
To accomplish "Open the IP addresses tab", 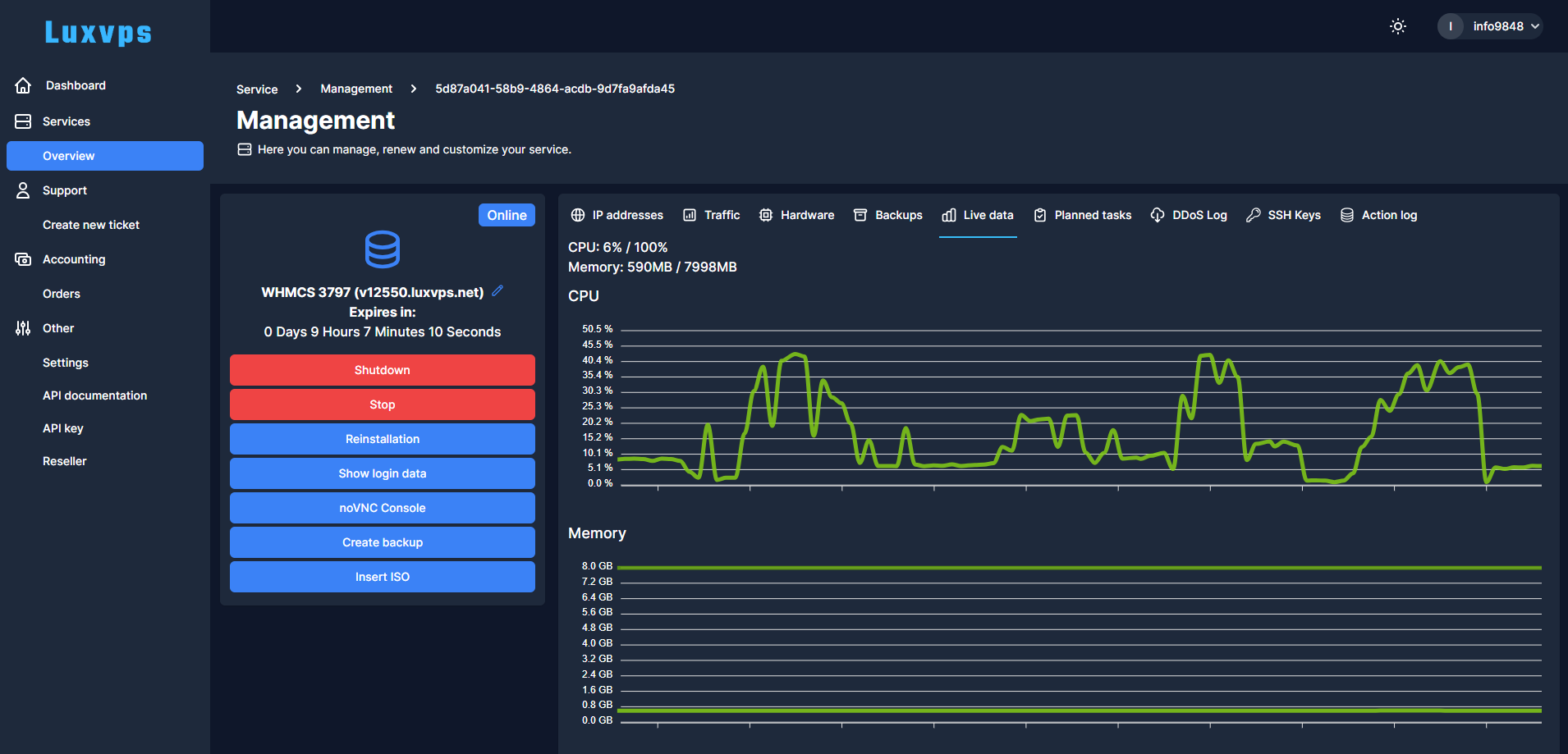I will (617, 215).
